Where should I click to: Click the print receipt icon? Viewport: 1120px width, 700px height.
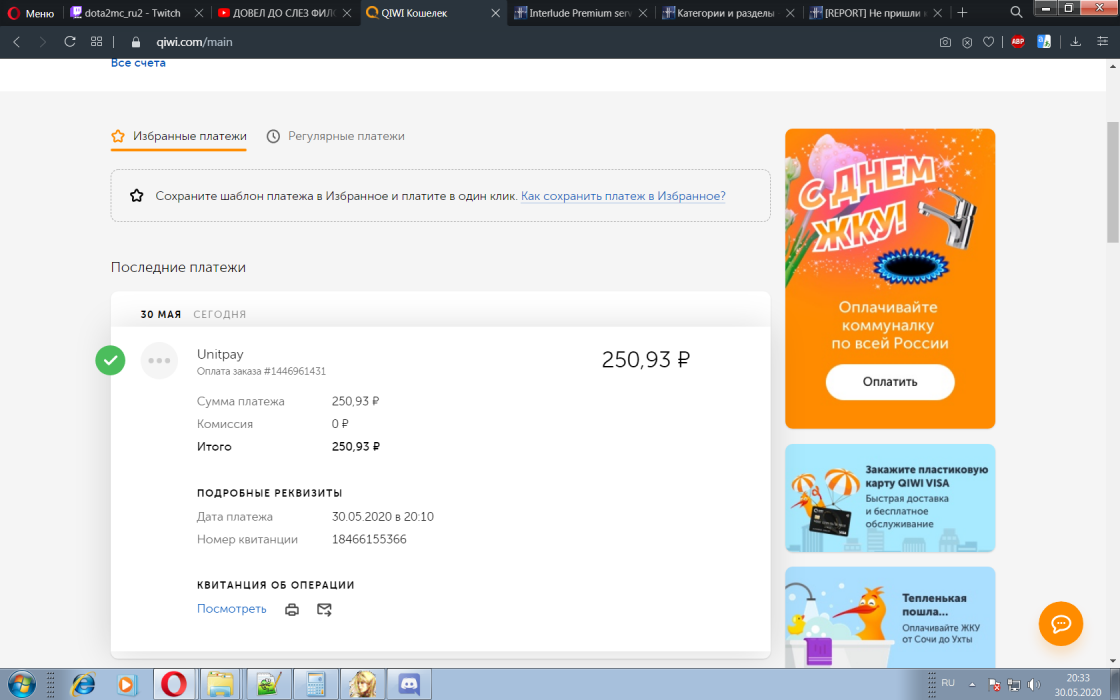click(292, 609)
